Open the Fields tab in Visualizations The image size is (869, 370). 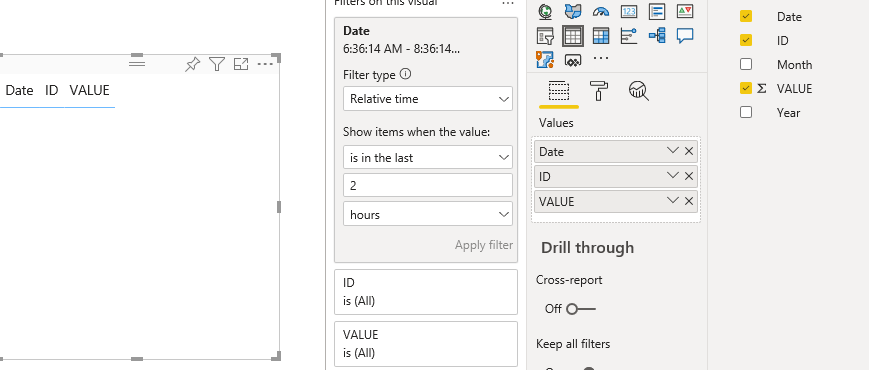[559, 90]
